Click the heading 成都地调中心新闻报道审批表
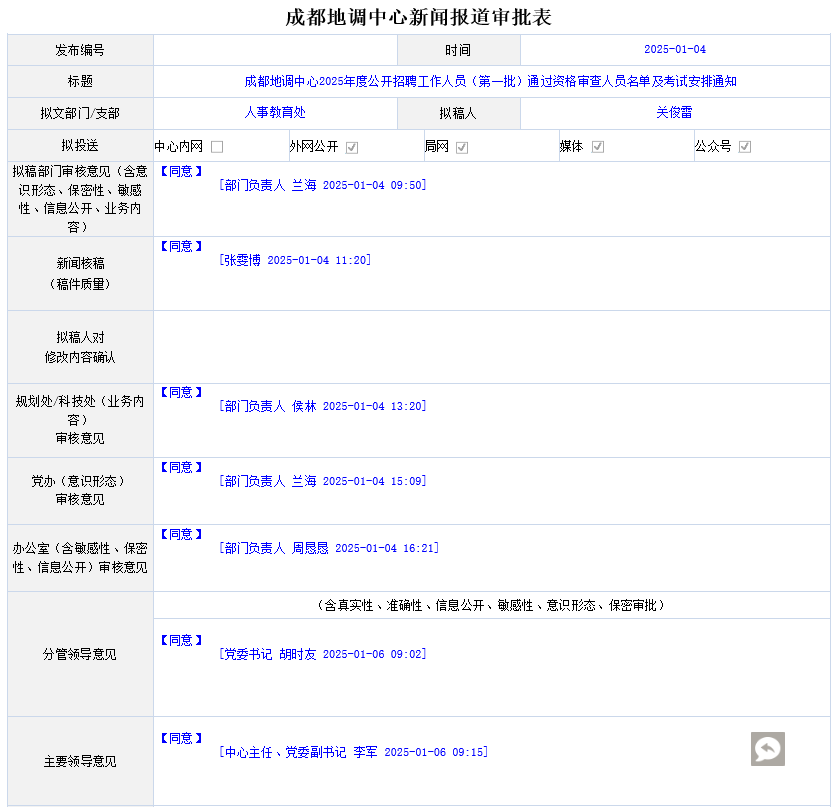833x807 pixels. click(419, 18)
